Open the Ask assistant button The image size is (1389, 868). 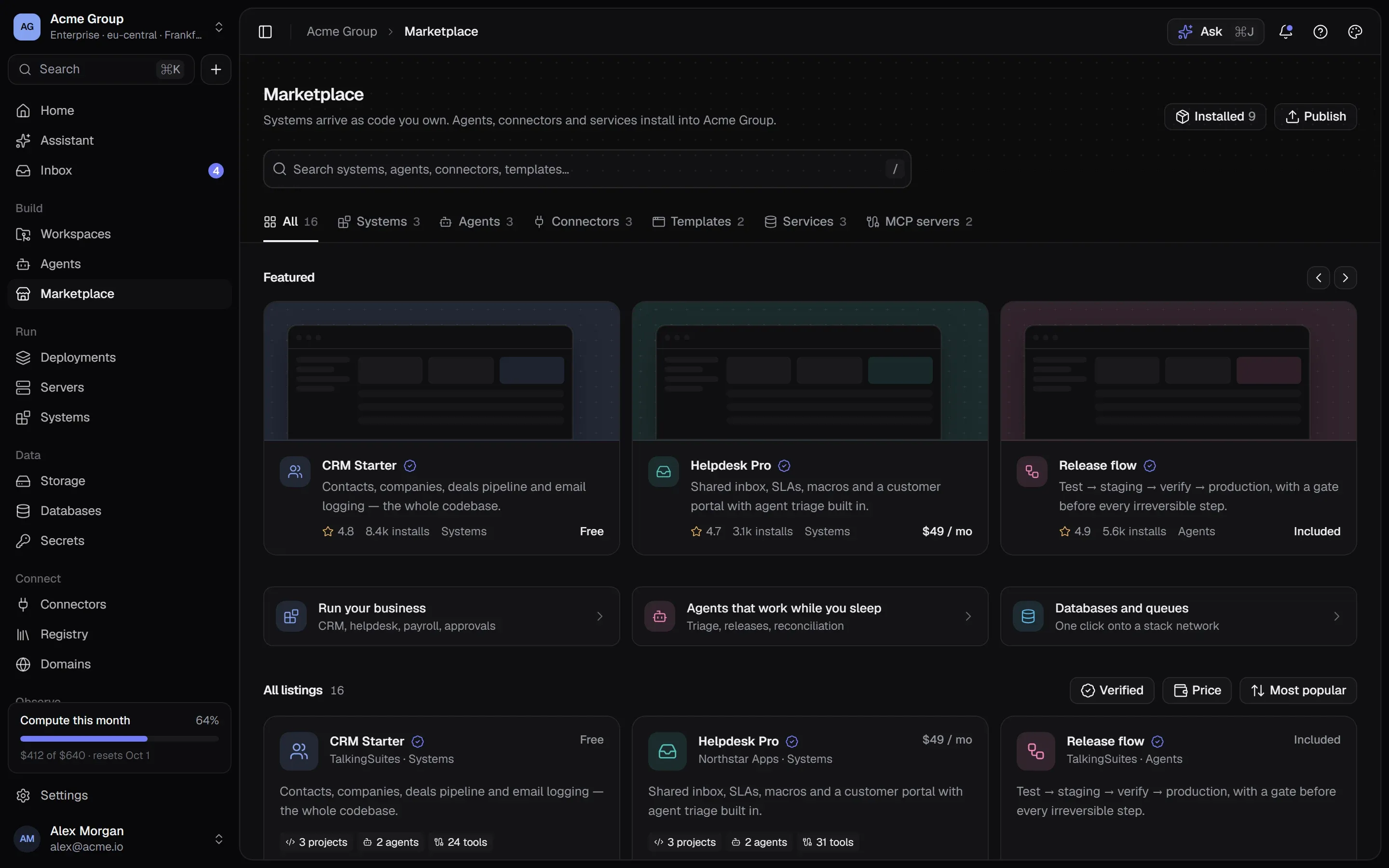(1215, 31)
